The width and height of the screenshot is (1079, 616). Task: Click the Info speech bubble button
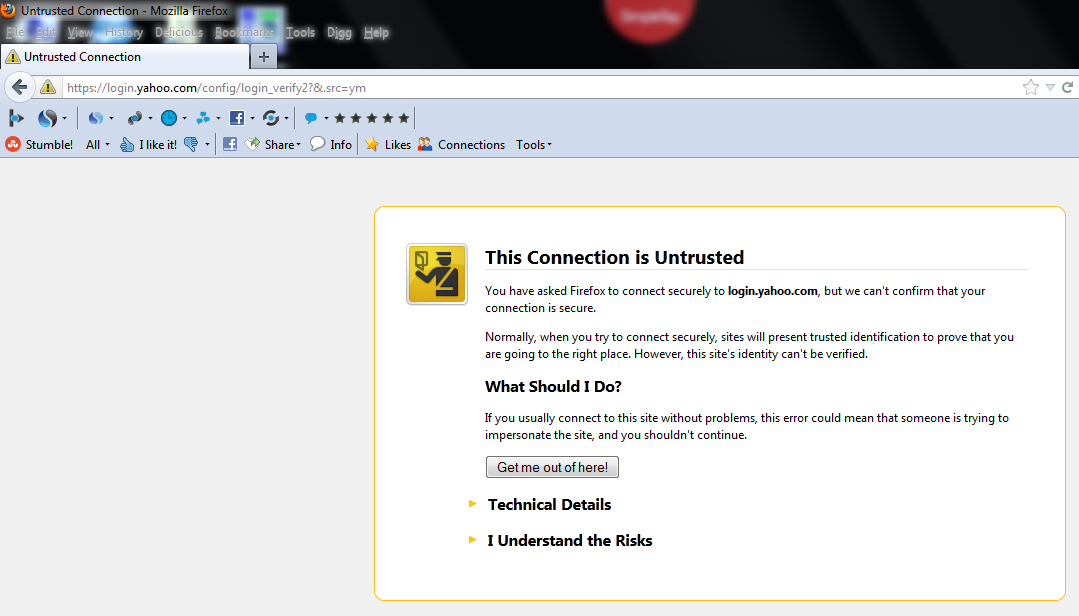coord(331,145)
